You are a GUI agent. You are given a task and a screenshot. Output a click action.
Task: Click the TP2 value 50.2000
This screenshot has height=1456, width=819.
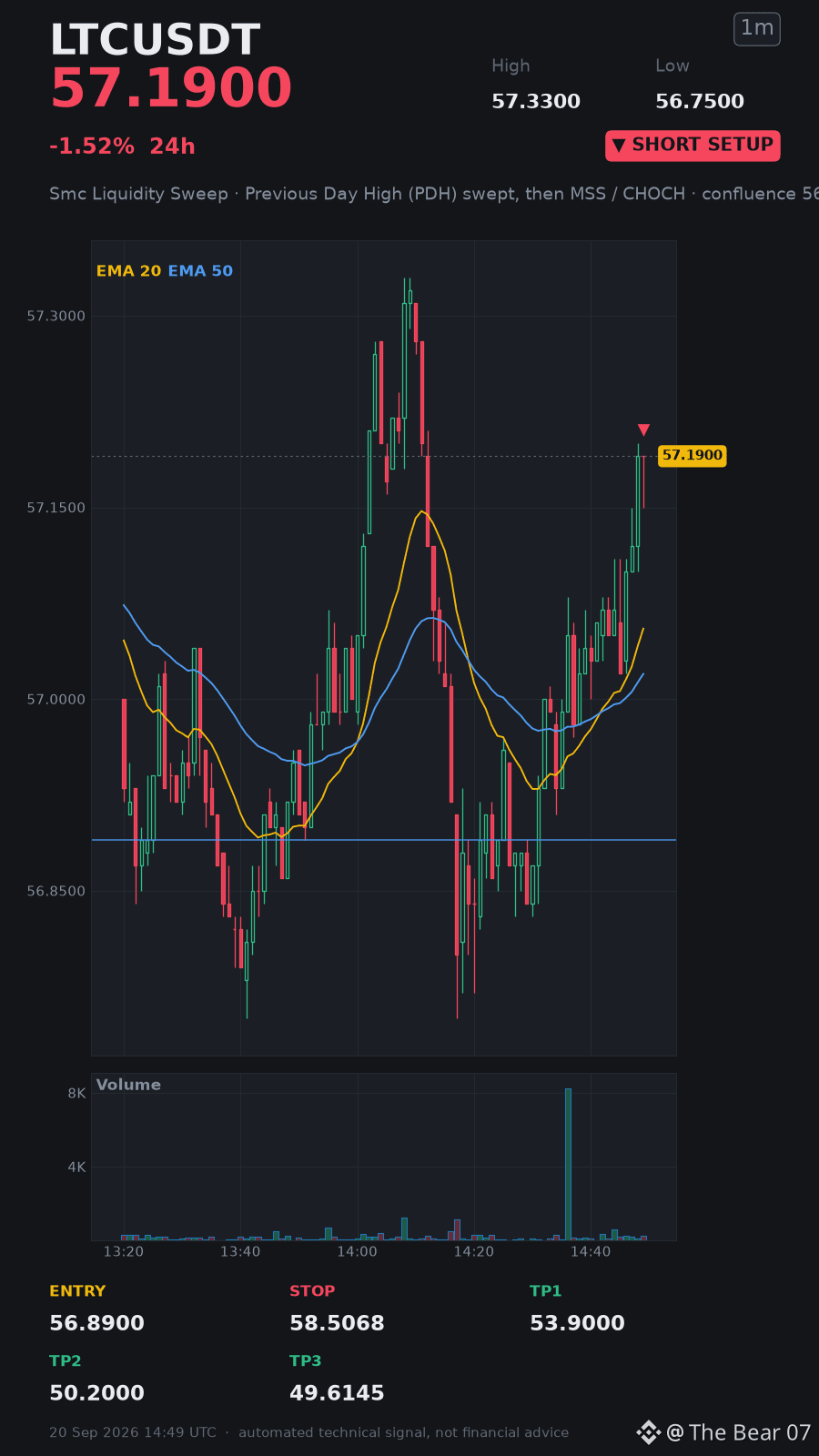pyautogui.click(x=96, y=1393)
